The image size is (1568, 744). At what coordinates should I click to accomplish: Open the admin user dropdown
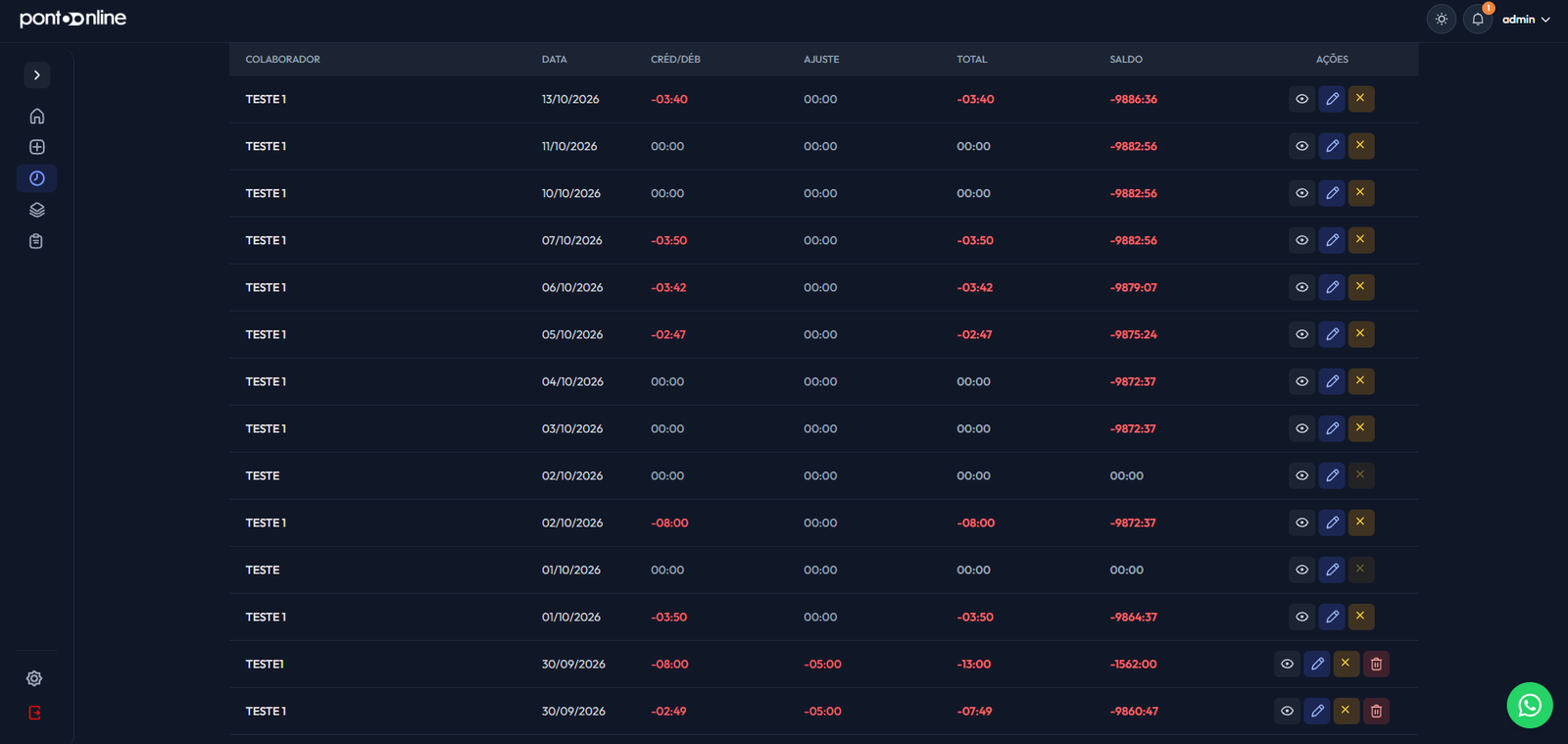click(1526, 20)
